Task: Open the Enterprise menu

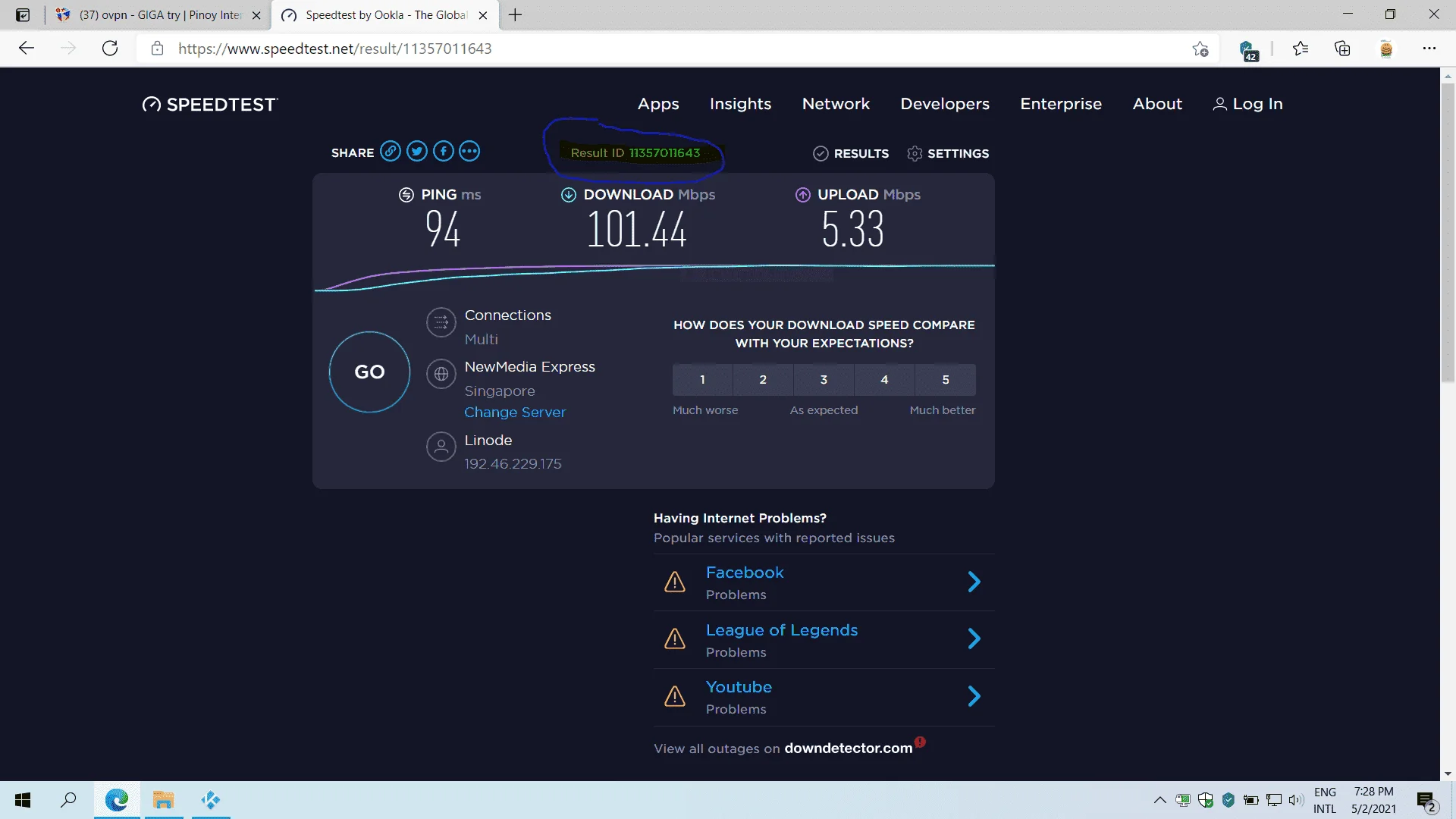Action: coord(1061,104)
